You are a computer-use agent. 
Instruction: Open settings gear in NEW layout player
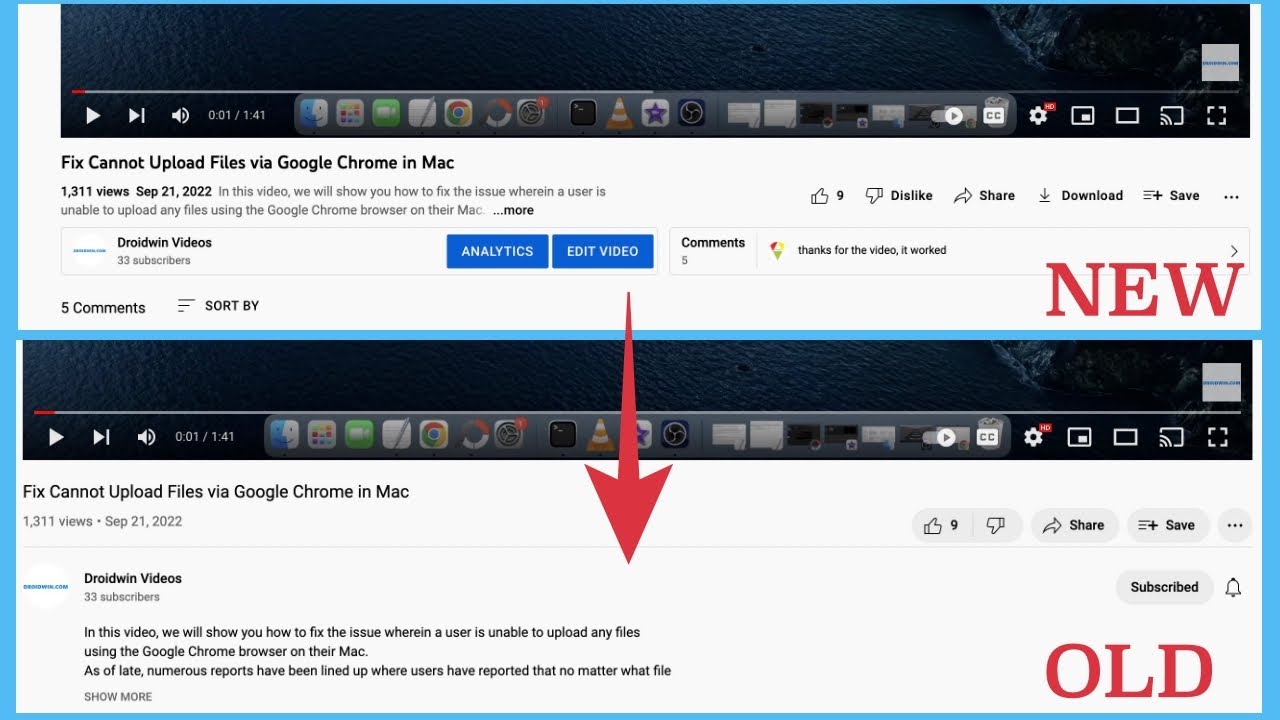pyautogui.click(x=1039, y=115)
